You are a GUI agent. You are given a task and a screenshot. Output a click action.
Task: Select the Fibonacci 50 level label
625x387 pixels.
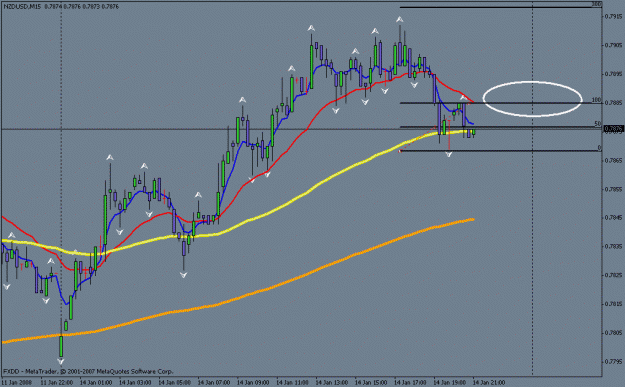click(597, 124)
